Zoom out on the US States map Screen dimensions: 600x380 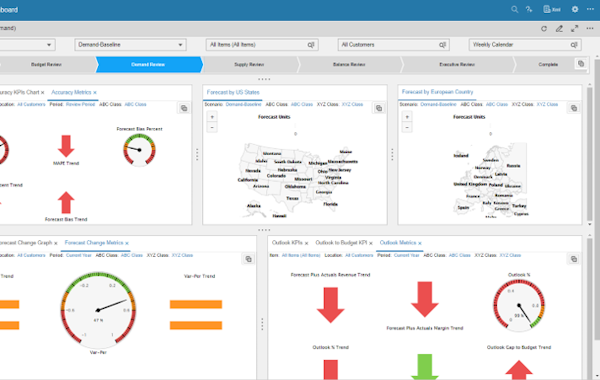212,127
